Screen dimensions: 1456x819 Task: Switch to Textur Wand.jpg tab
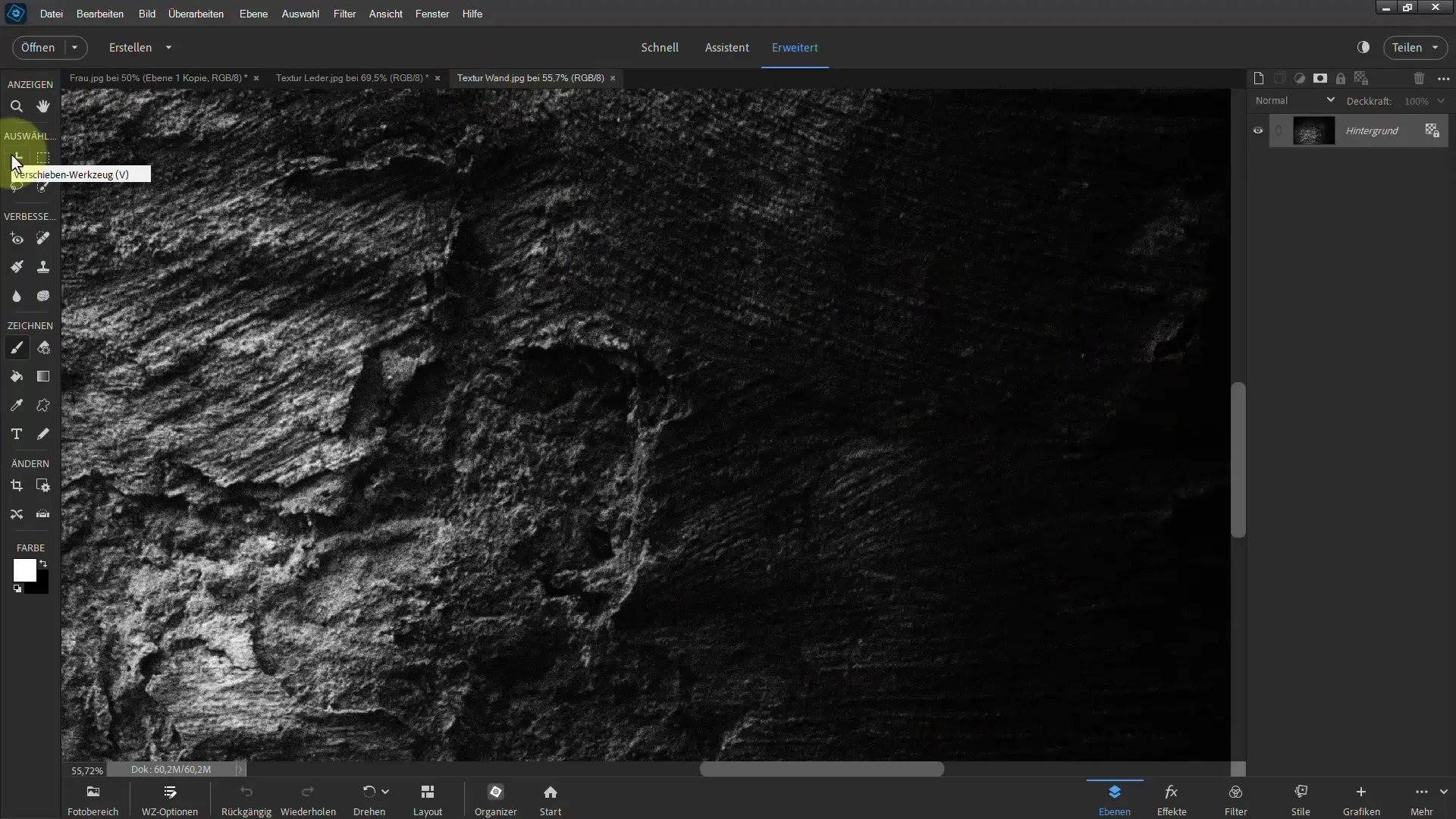pos(529,77)
